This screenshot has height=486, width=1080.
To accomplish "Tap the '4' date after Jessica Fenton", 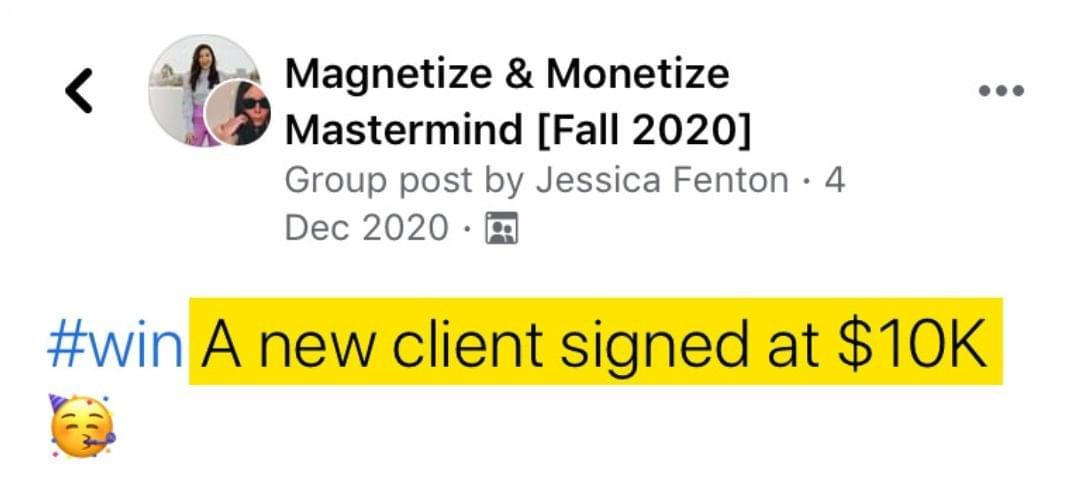I will (x=834, y=181).
